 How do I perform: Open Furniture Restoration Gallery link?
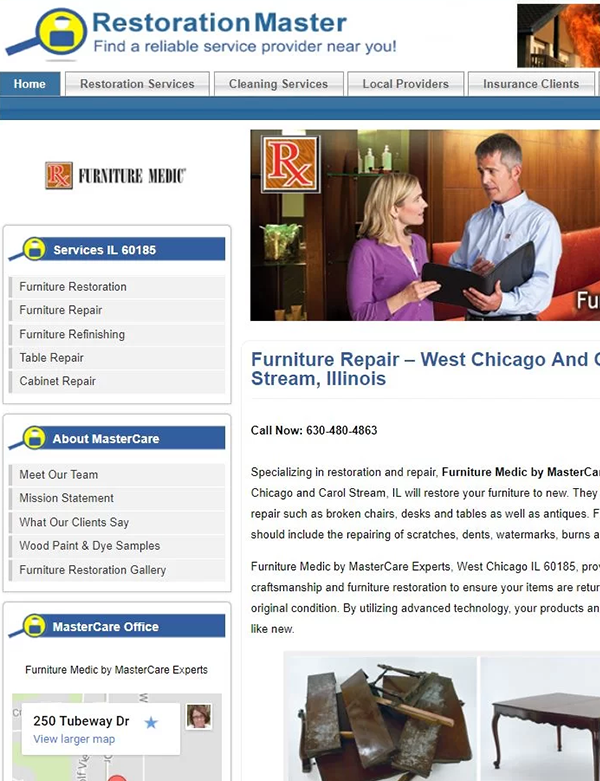pyautogui.click(x=117, y=569)
